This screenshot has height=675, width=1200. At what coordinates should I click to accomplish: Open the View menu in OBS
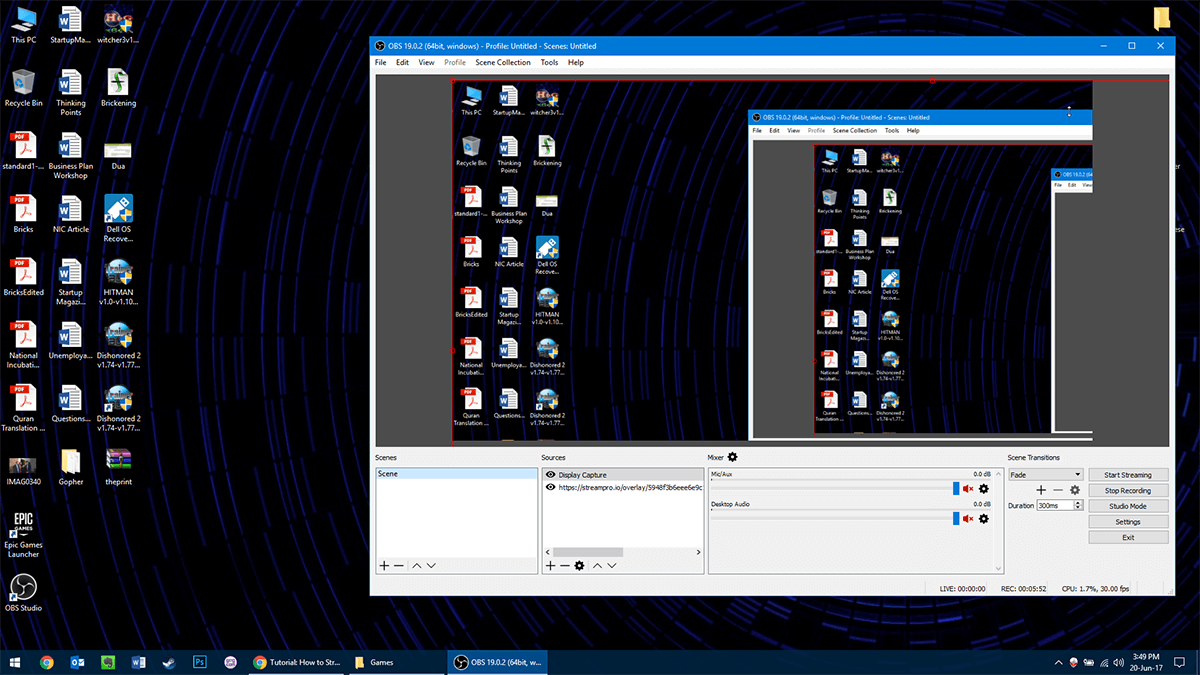(x=426, y=62)
